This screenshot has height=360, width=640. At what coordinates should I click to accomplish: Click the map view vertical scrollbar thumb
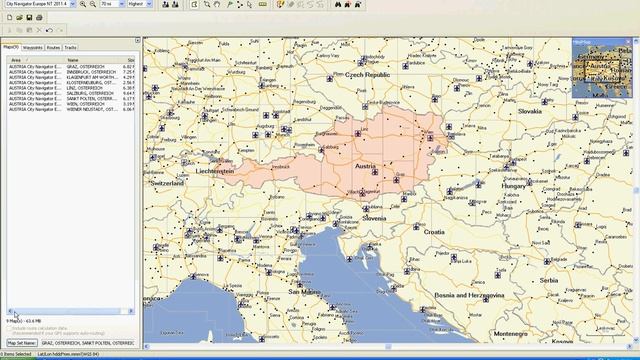point(636,191)
